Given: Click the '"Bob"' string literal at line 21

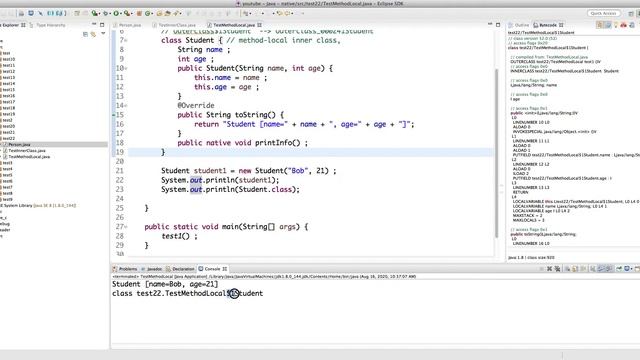Looking at the screenshot, I should (x=298, y=171).
